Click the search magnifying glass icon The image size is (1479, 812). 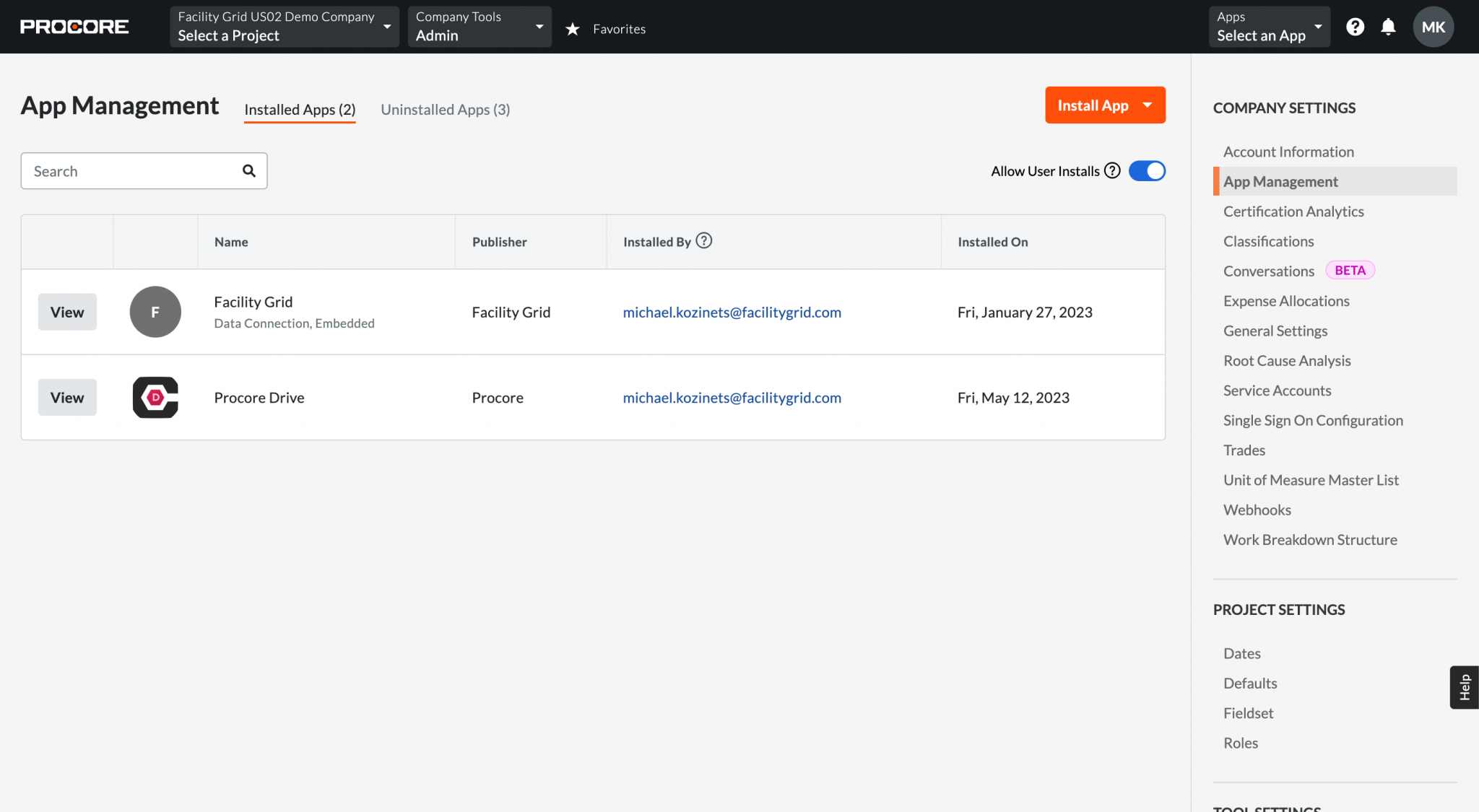tap(248, 170)
